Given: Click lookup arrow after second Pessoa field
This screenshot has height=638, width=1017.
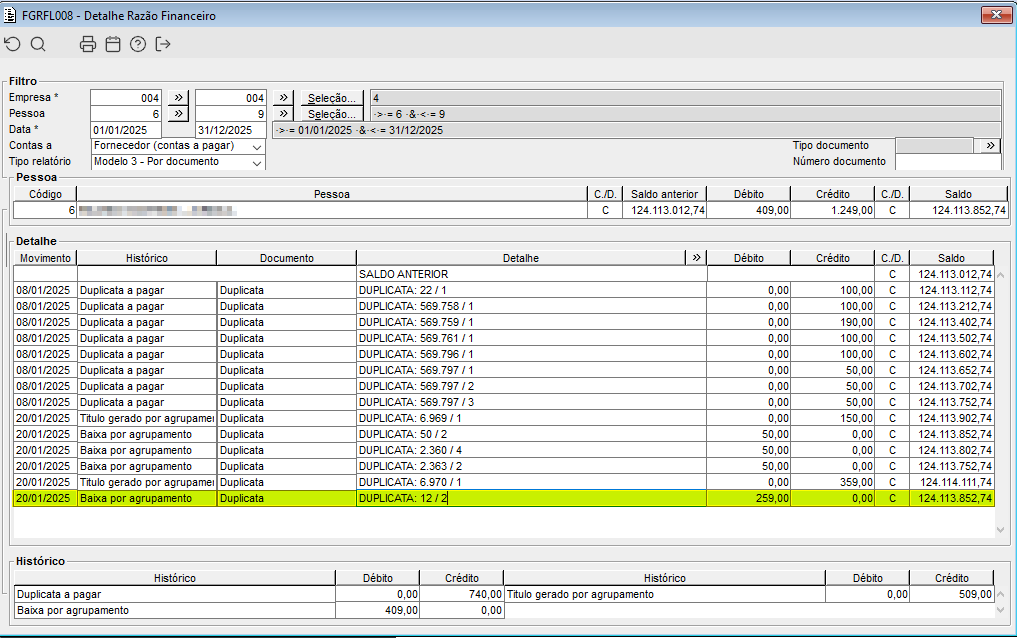Looking at the screenshot, I should [283, 113].
